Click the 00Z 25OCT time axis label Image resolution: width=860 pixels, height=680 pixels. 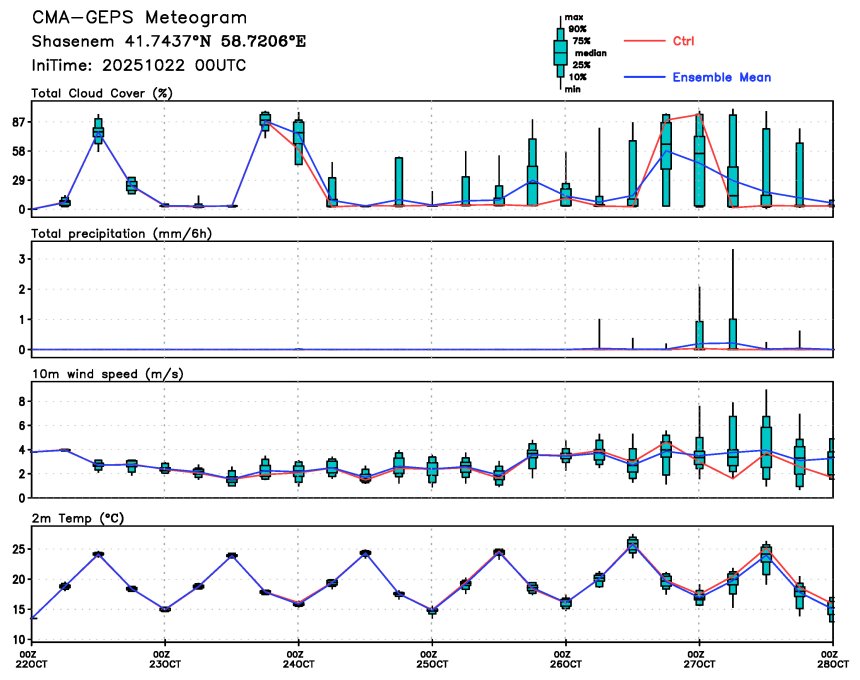click(x=433, y=659)
